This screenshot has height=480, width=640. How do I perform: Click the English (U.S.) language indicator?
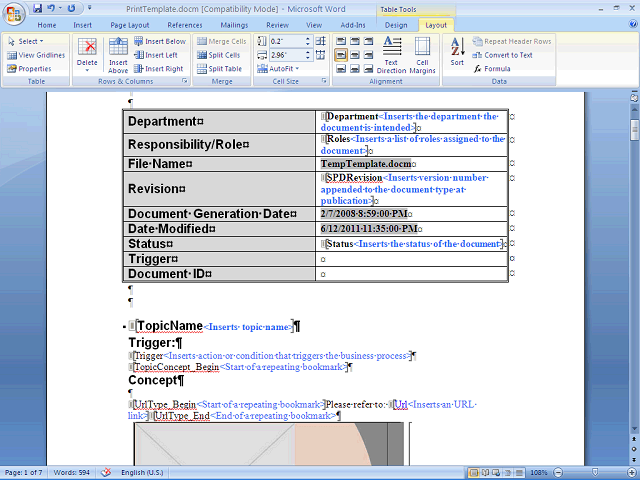click(x=142, y=473)
